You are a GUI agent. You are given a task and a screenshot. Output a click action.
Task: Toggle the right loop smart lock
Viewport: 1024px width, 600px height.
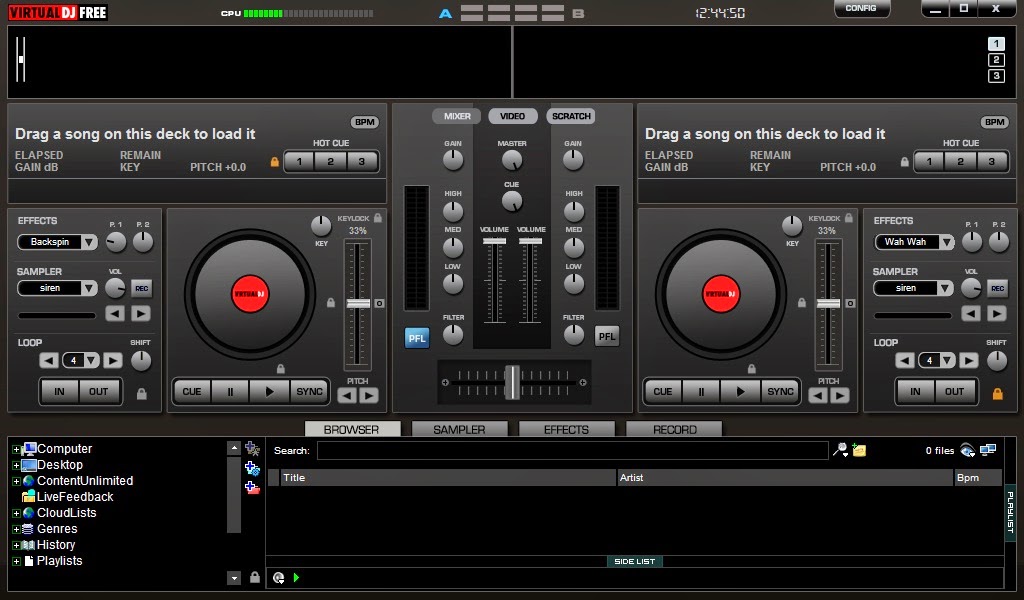pos(997,394)
